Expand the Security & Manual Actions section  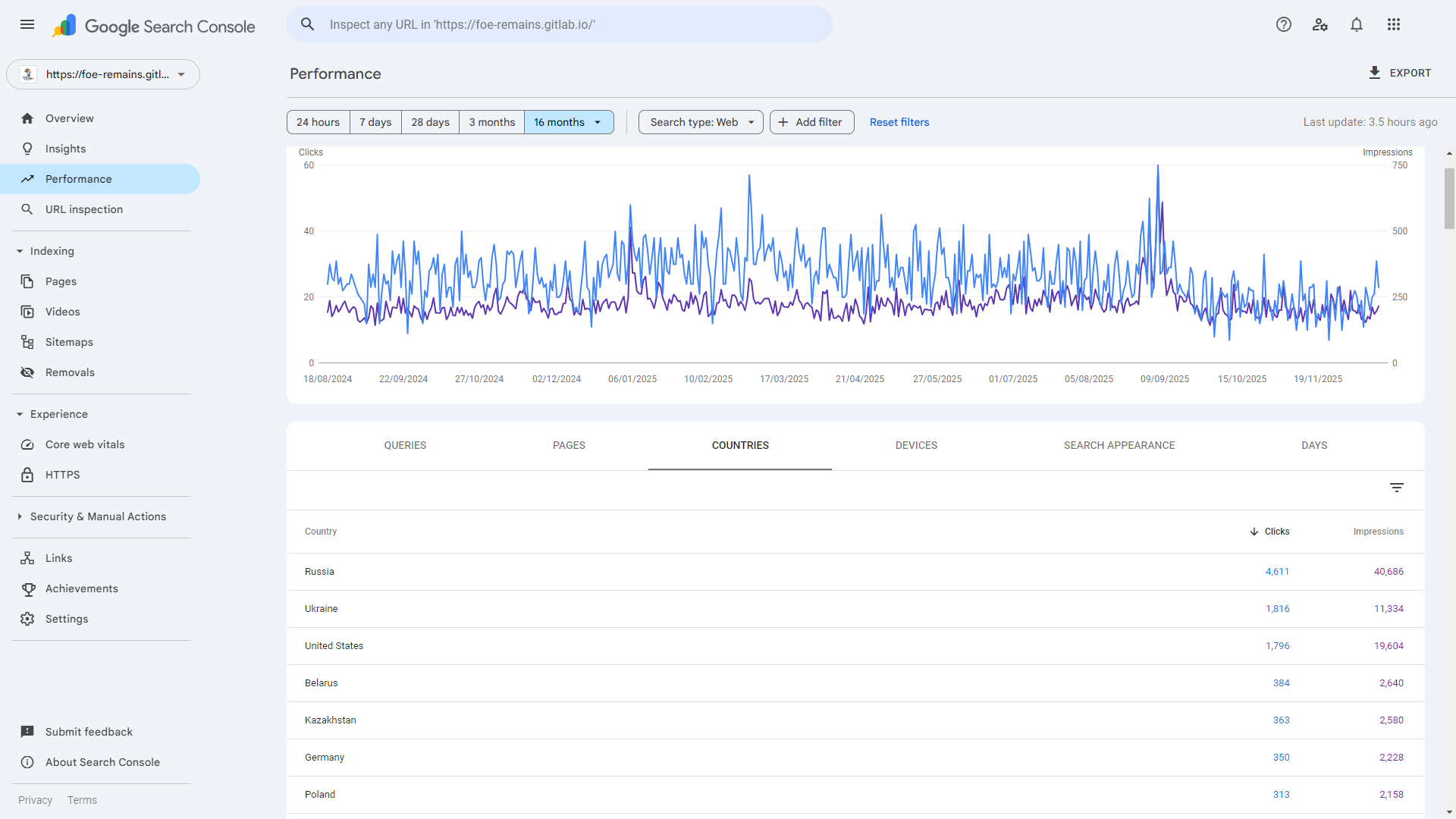click(98, 516)
